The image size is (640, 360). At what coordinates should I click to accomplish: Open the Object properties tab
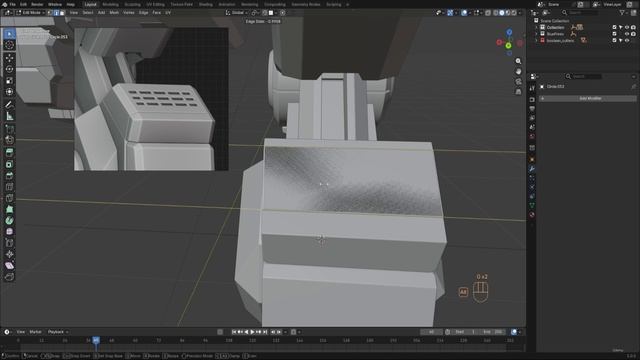click(x=532, y=159)
